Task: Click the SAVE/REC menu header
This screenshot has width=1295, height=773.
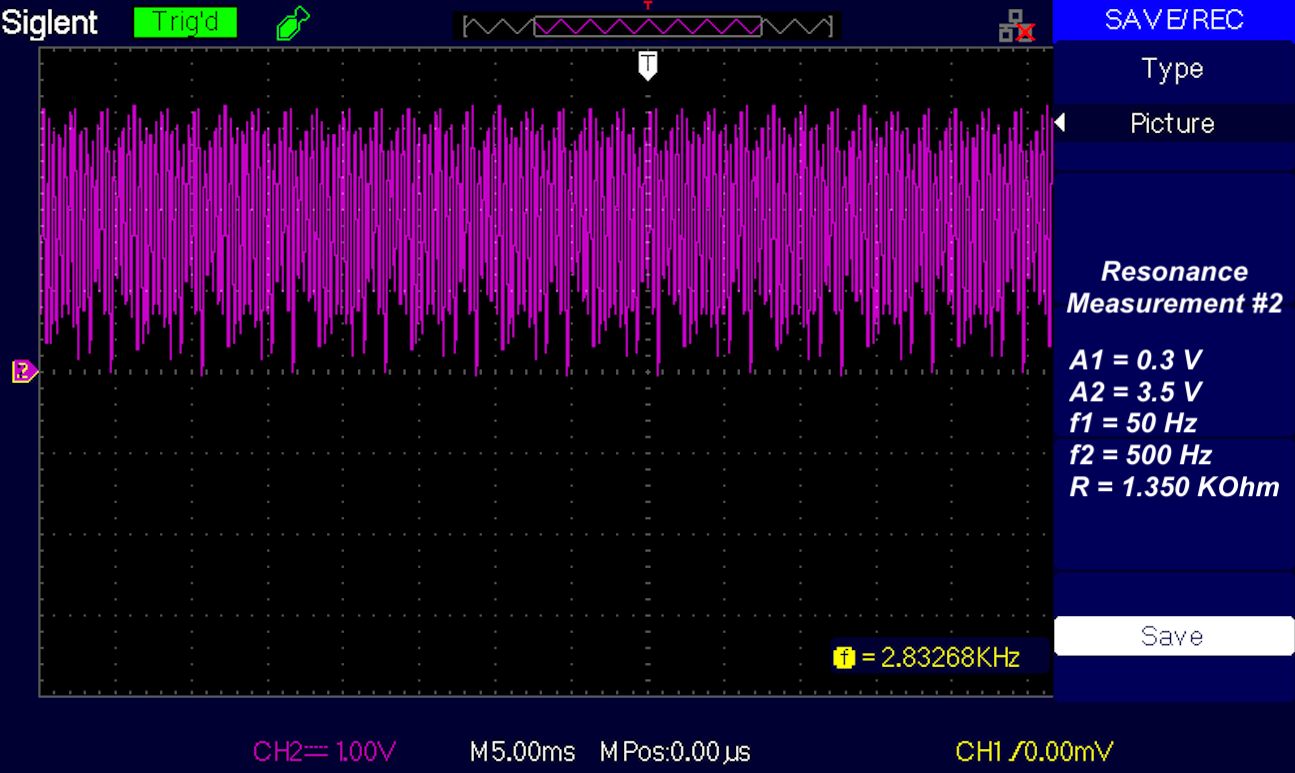Action: (1173, 19)
